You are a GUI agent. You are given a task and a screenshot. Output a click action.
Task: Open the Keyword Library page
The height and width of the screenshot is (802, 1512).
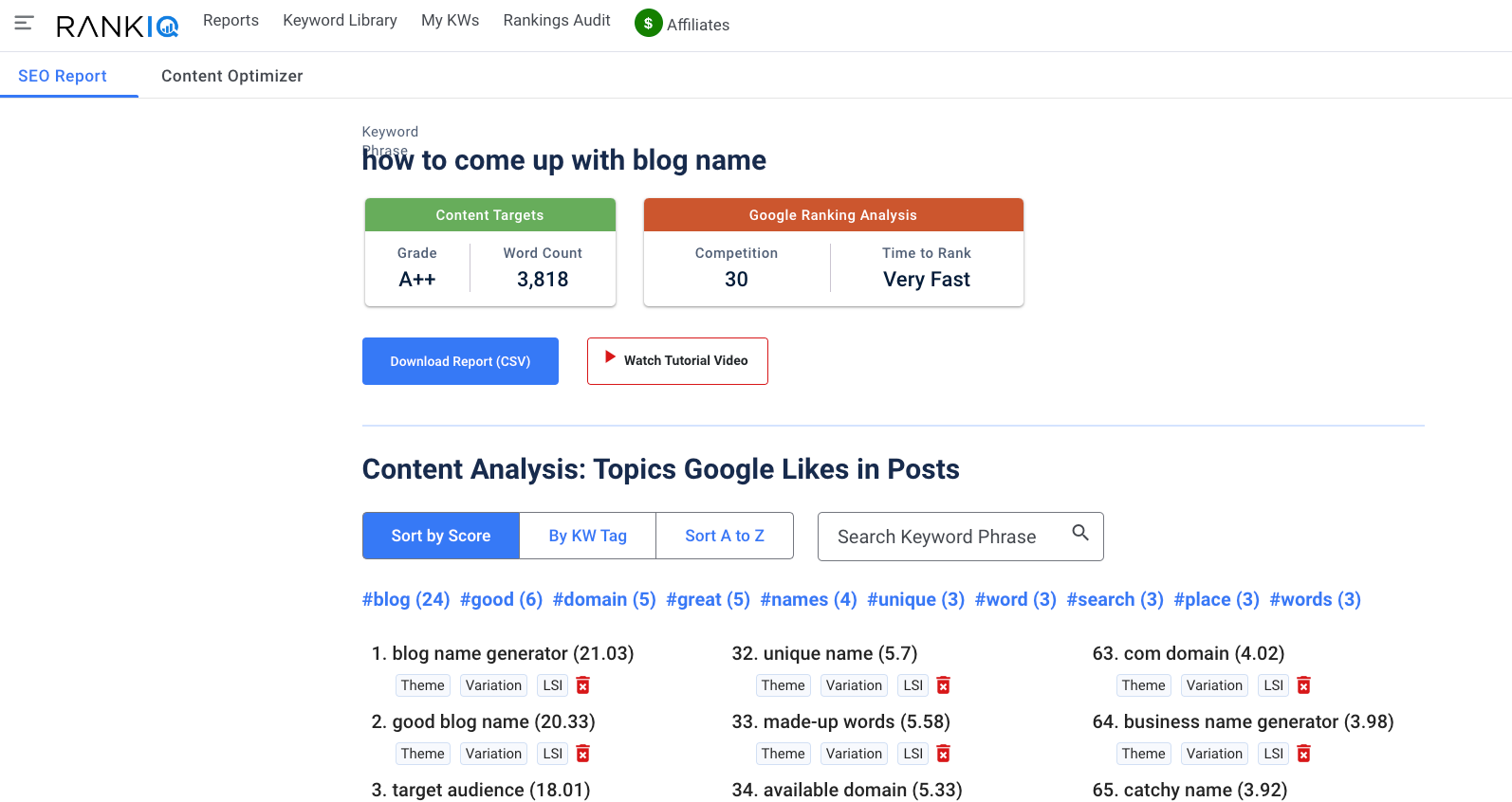pyautogui.click(x=340, y=20)
